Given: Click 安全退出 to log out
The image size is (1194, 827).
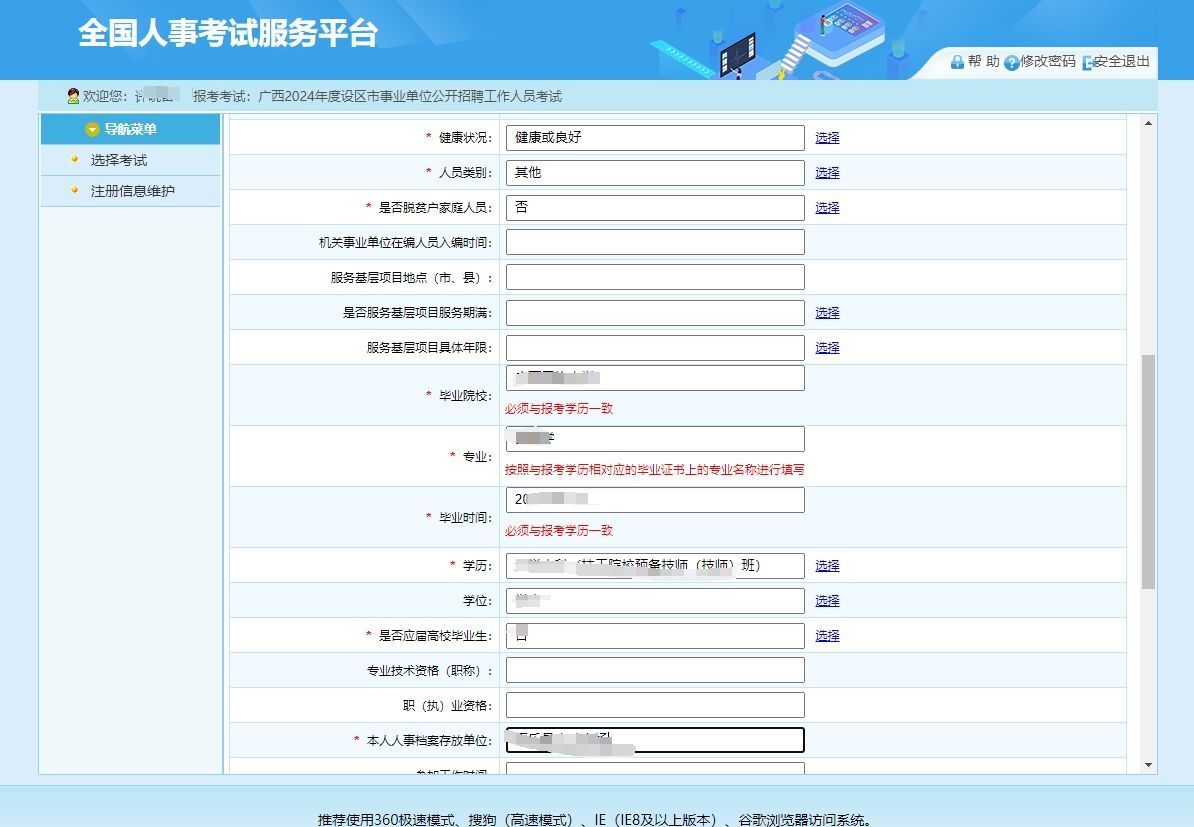Looking at the screenshot, I should 1122,62.
